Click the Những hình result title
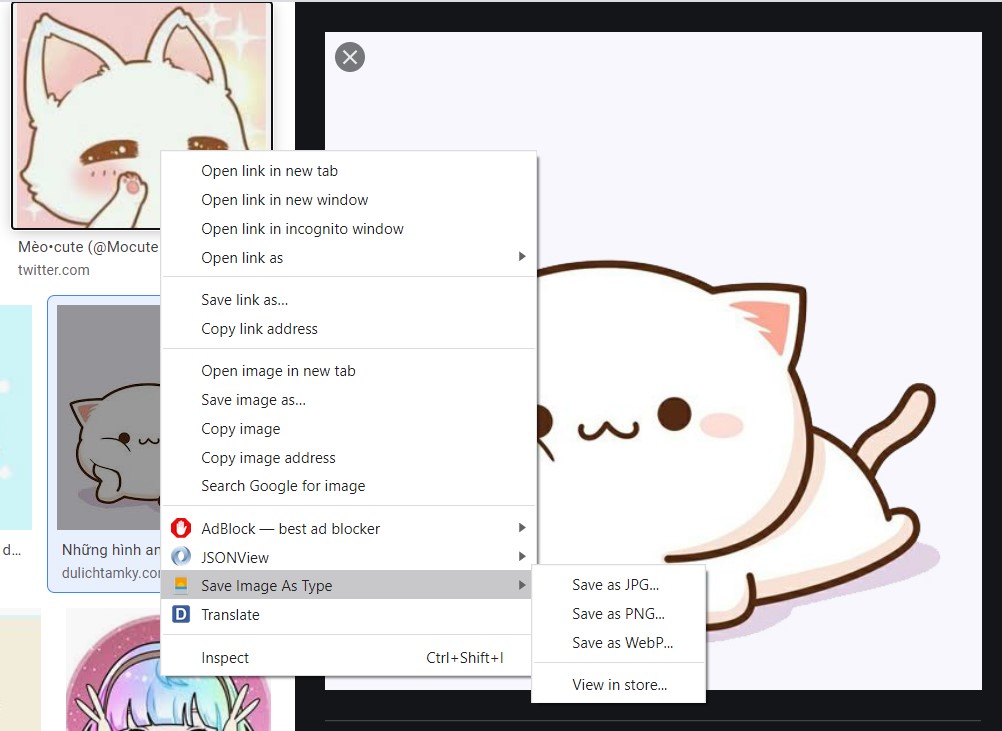The height and width of the screenshot is (731, 1002). (x=111, y=550)
